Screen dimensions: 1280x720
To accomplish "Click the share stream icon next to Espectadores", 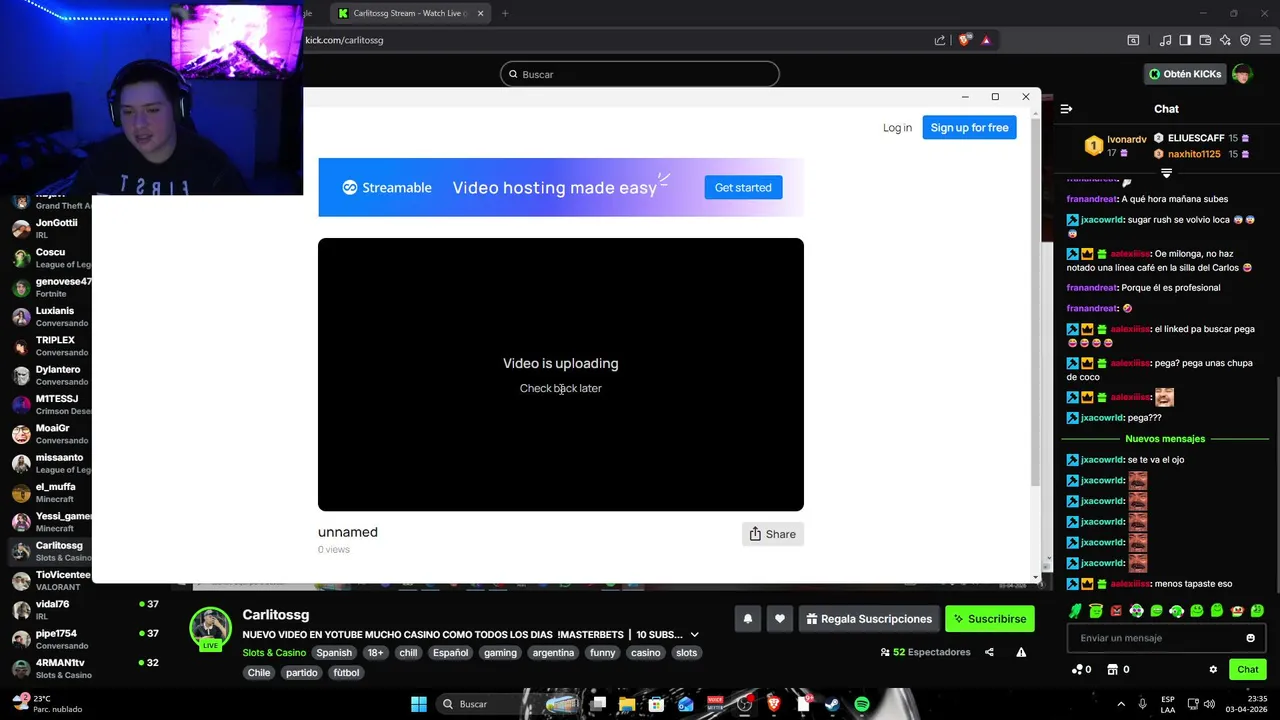I will pyautogui.click(x=989, y=652).
